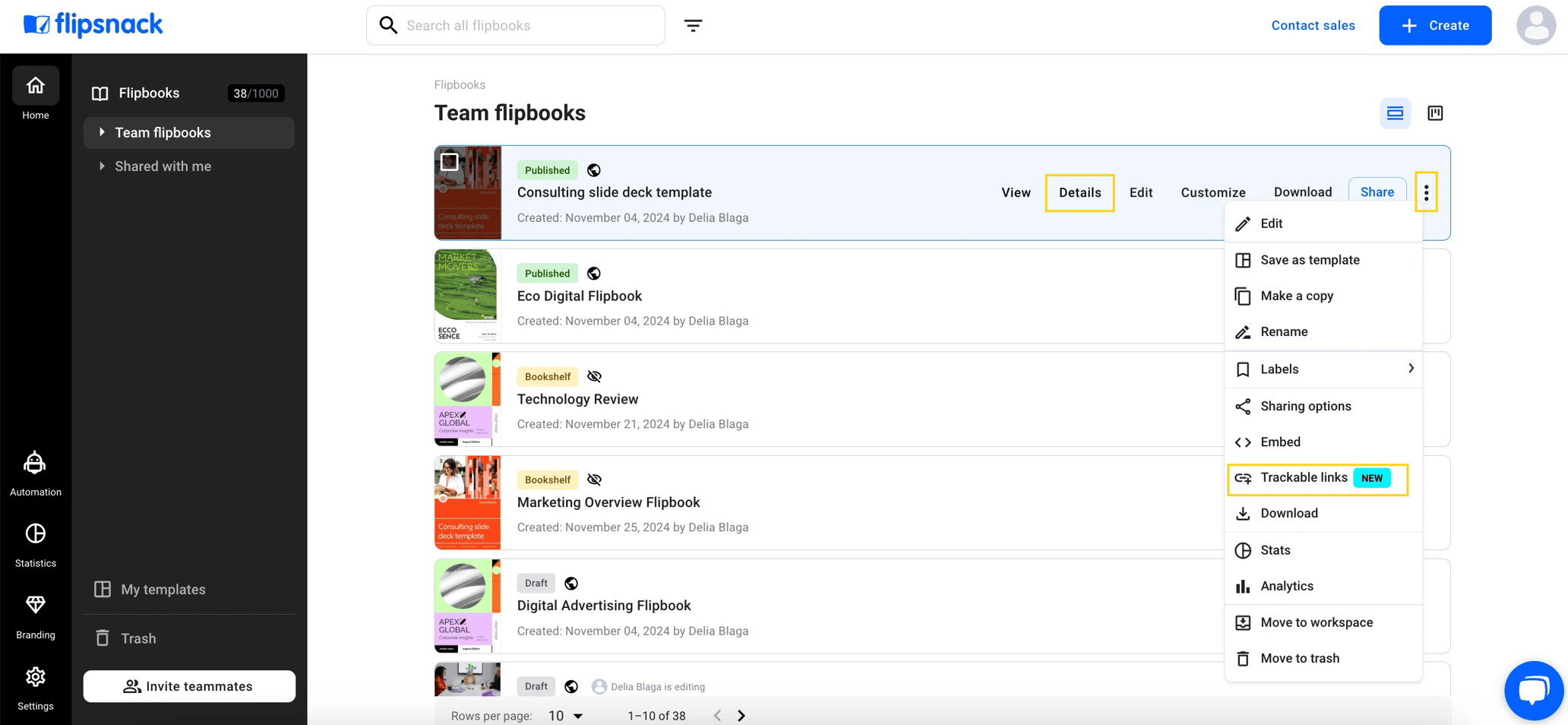Go to the next page of flipbooks
This screenshot has width=1568, height=725.
pos(741,715)
